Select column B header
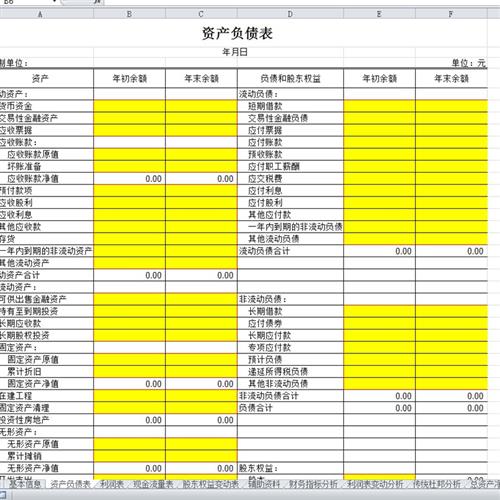500x500 pixels. tap(129, 14)
